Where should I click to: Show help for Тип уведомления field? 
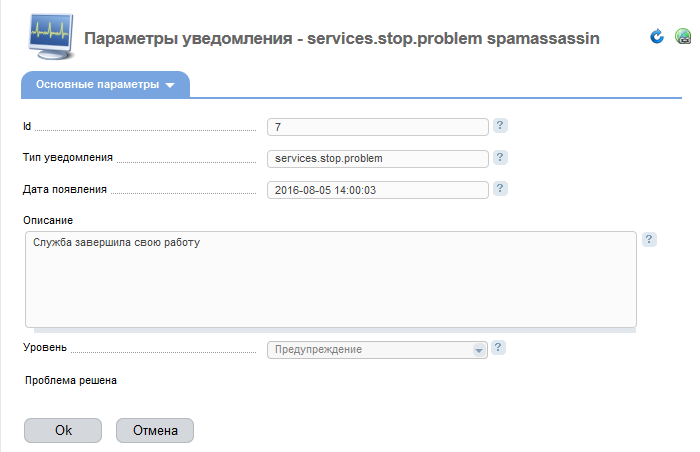click(500, 157)
